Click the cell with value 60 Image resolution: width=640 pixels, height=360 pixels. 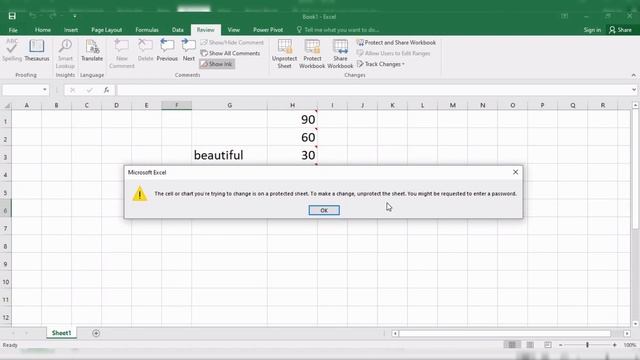click(x=292, y=138)
